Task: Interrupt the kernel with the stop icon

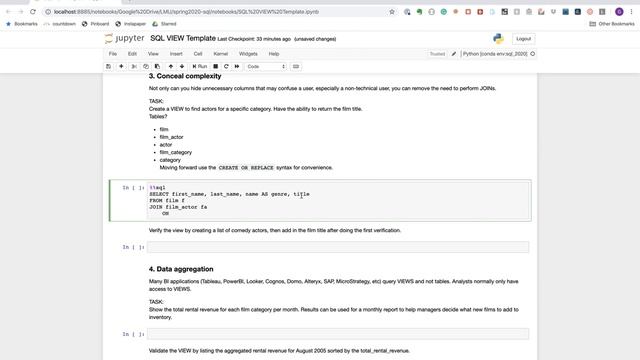Action: pyautogui.click(x=216, y=66)
